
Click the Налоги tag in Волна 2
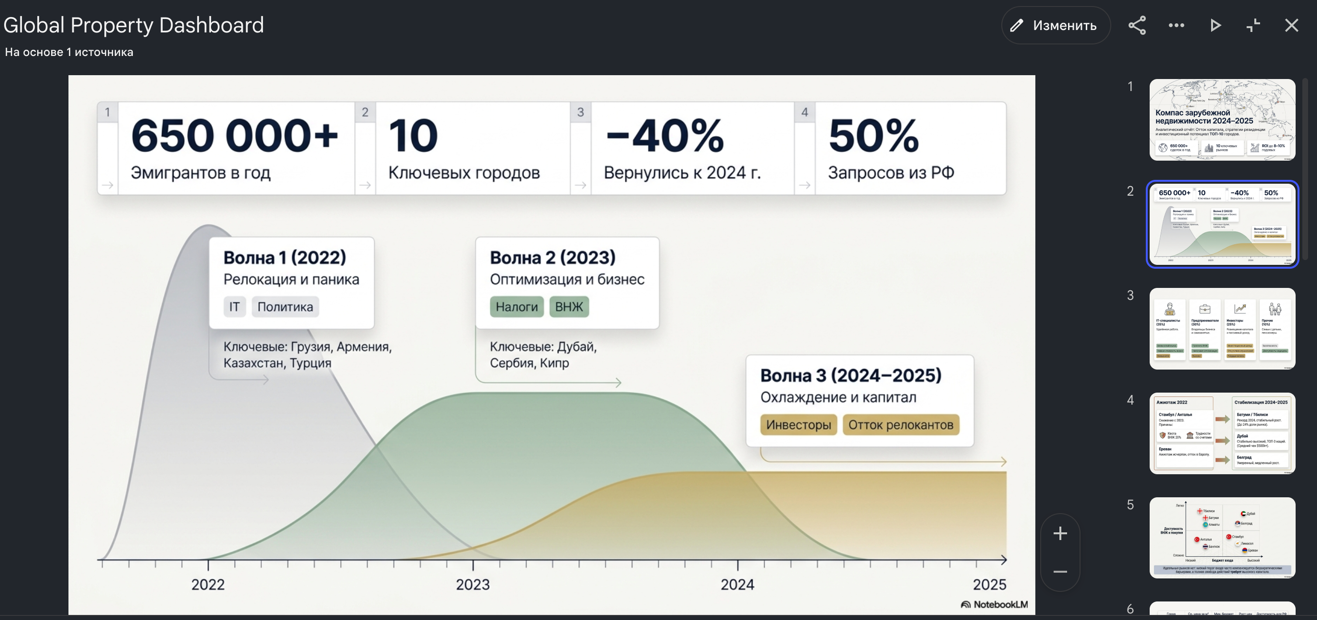click(517, 307)
